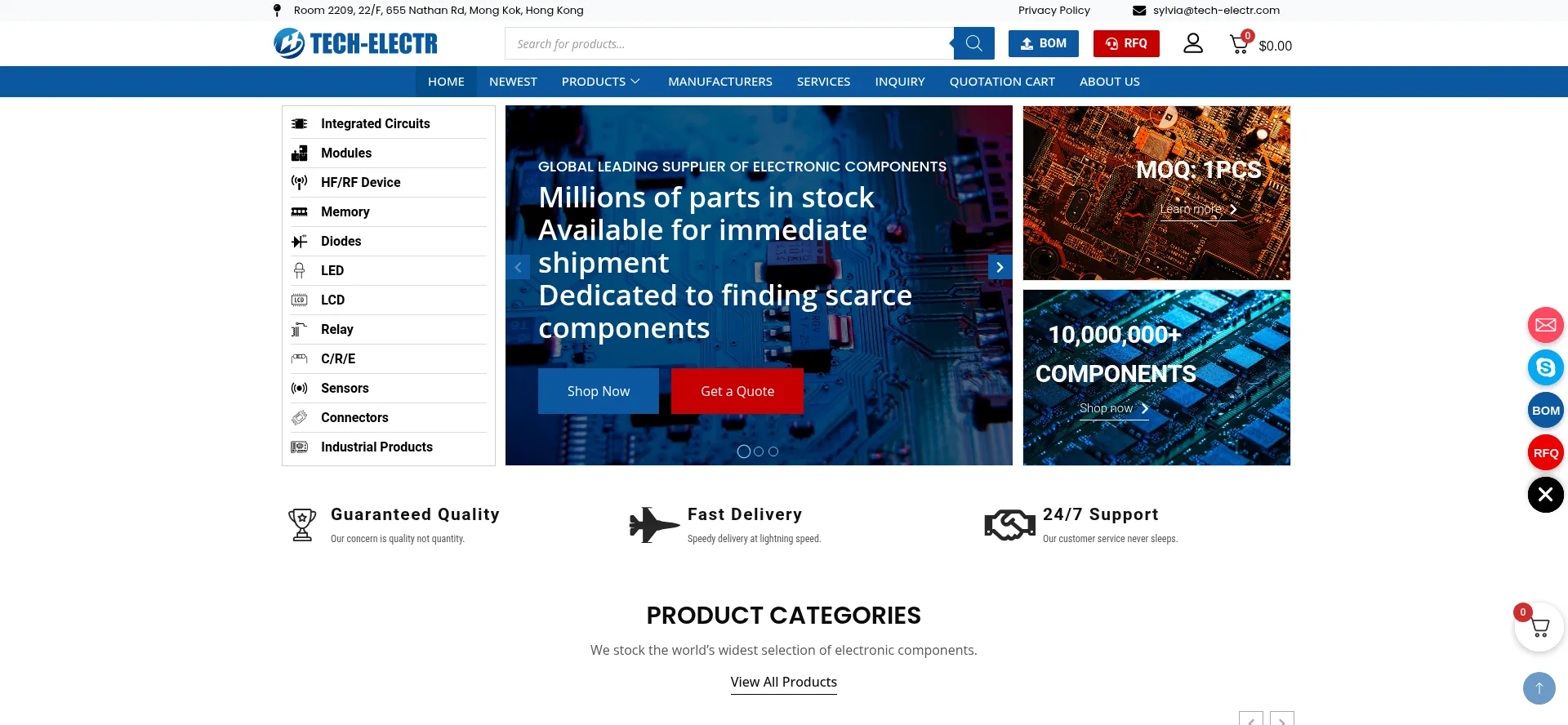Open the Quotation Cart menu item
Image resolution: width=1568 pixels, height=725 pixels.
(x=1001, y=82)
